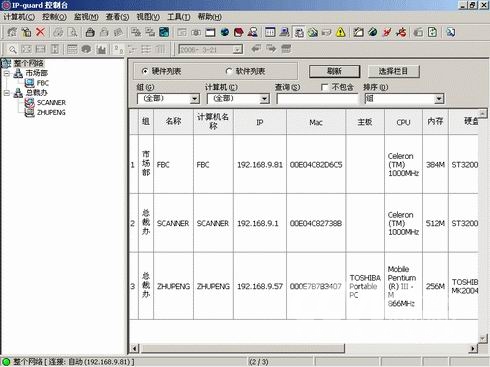Select 整个网络 root tree item
The width and height of the screenshot is (490, 367).
click(28, 63)
